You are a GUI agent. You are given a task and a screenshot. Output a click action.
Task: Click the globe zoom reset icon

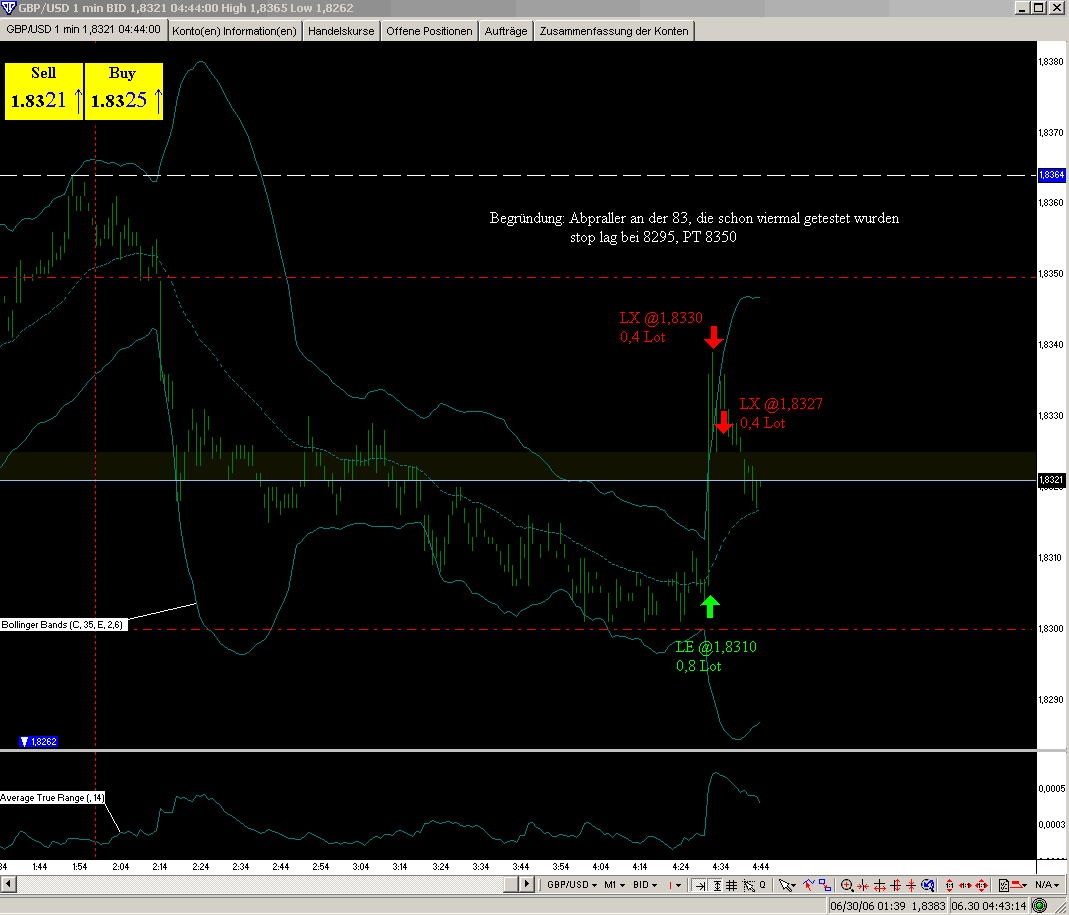pos(929,885)
